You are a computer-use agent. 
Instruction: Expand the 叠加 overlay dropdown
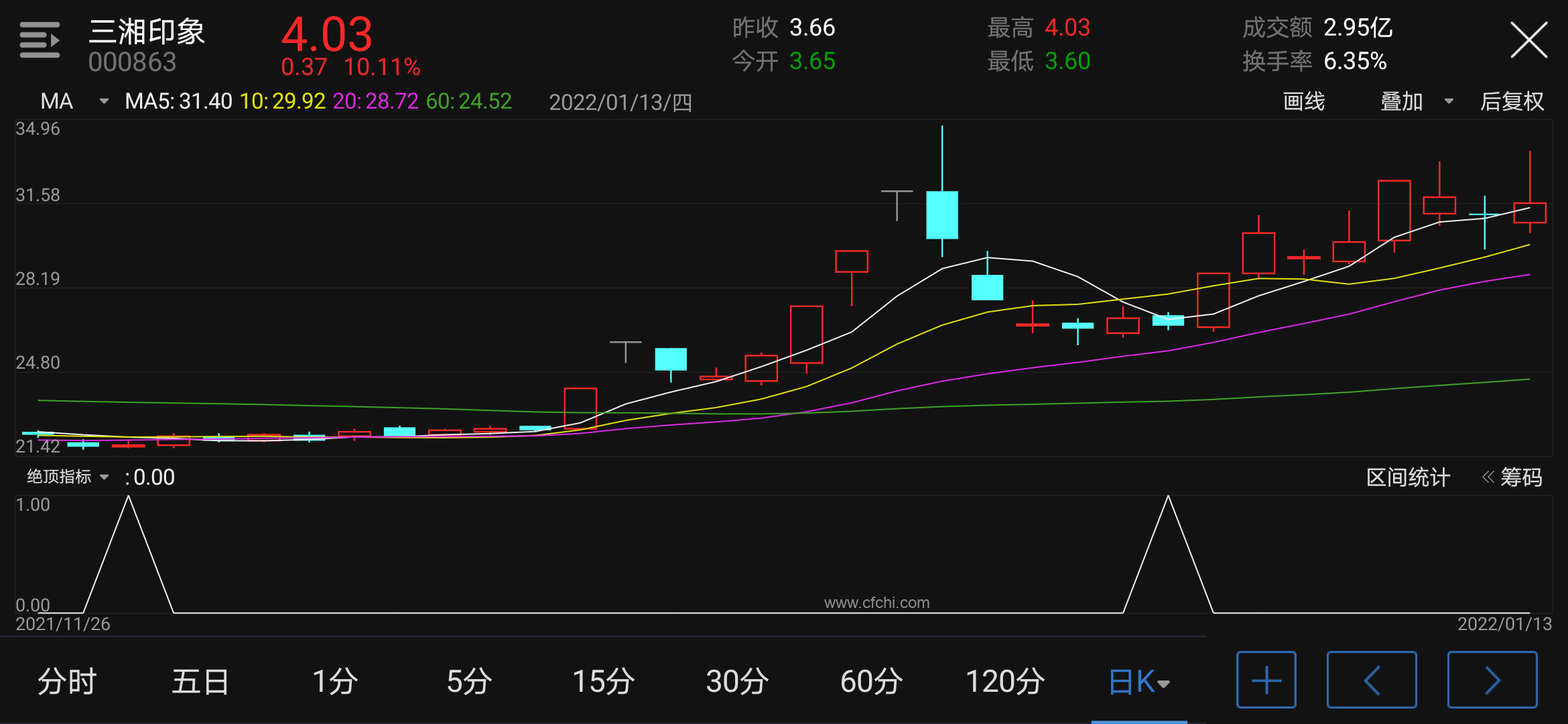[x=1415, y=101]
